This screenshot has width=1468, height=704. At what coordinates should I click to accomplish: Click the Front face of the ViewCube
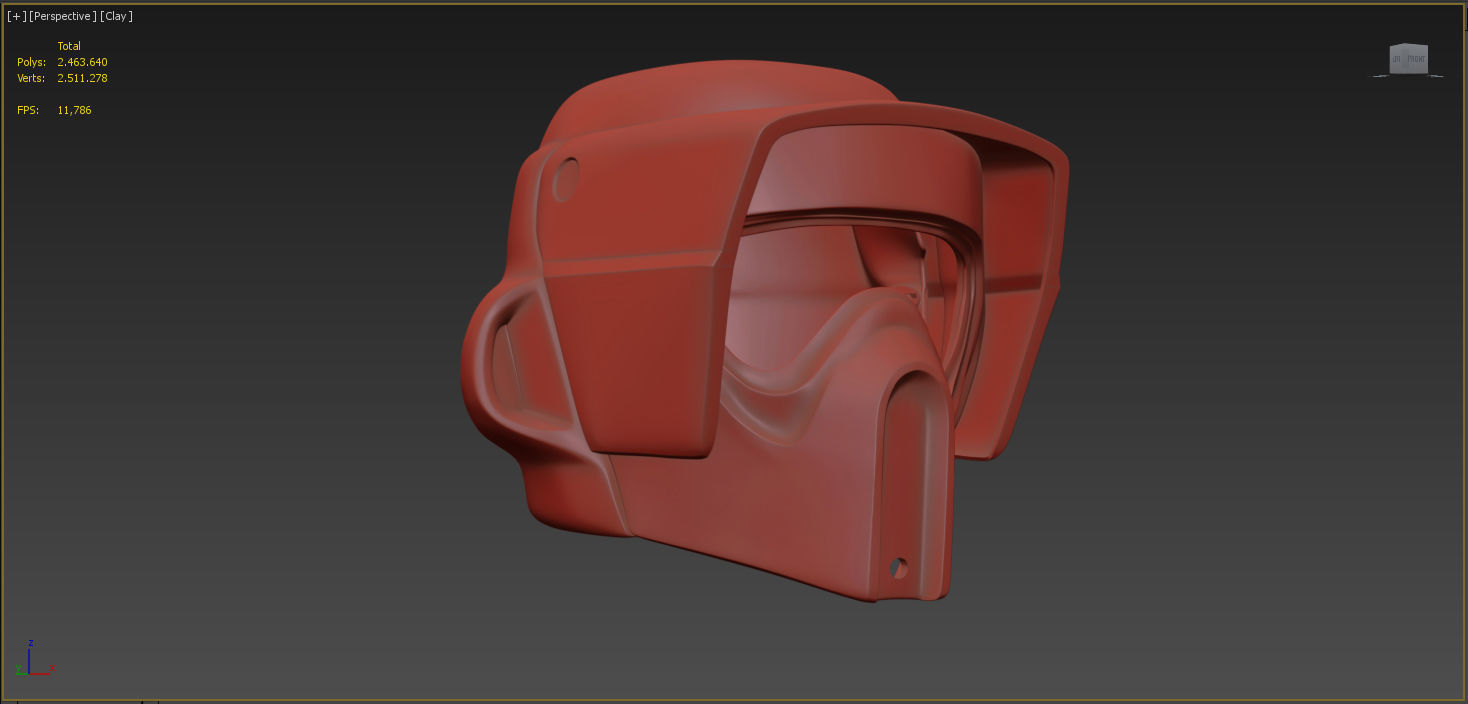pyautogui.click(x=1416, y=60)
